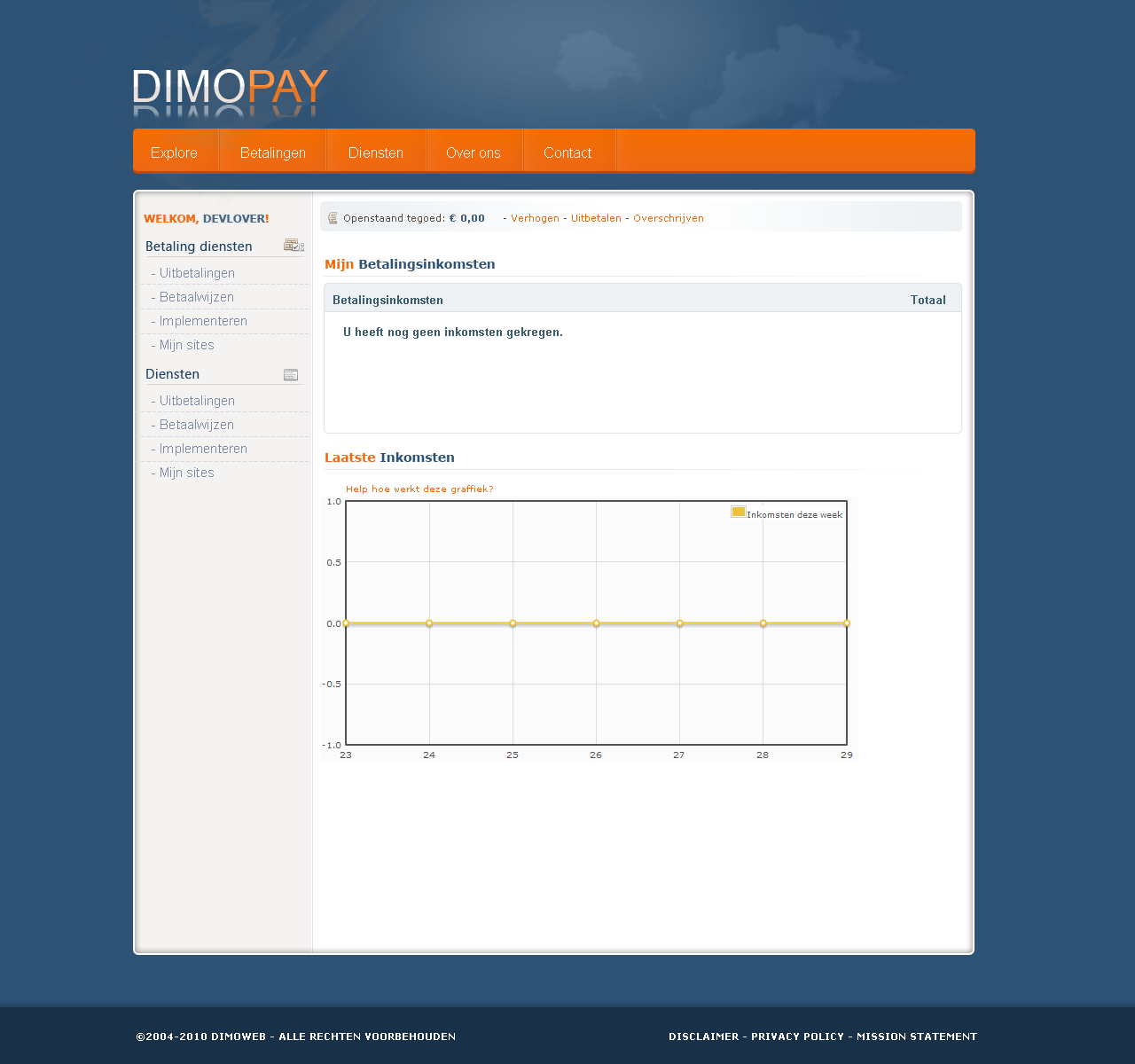Click the Laatste Inkomsten heading
Image resolution: width=1135 pixels, height=1064 pixels.
[389, 458]
